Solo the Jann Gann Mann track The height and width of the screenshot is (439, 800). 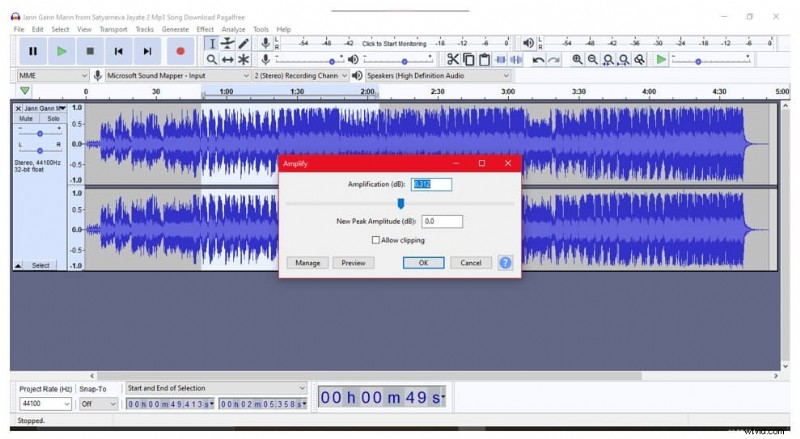[x=53, y=118]
